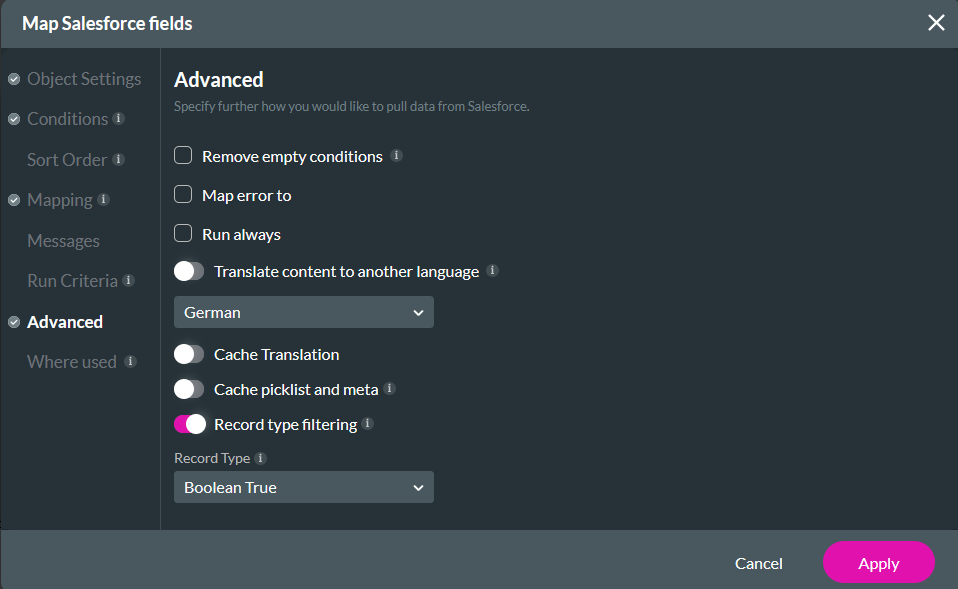Click info icon beside Record type filtering
Viewport: 958px width, 589px height.
367,423
